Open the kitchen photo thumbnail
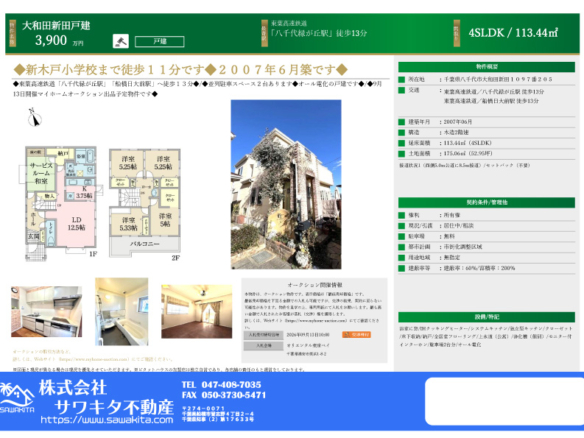Viewport: 584px width, 438px height. [x=47, y=312]
